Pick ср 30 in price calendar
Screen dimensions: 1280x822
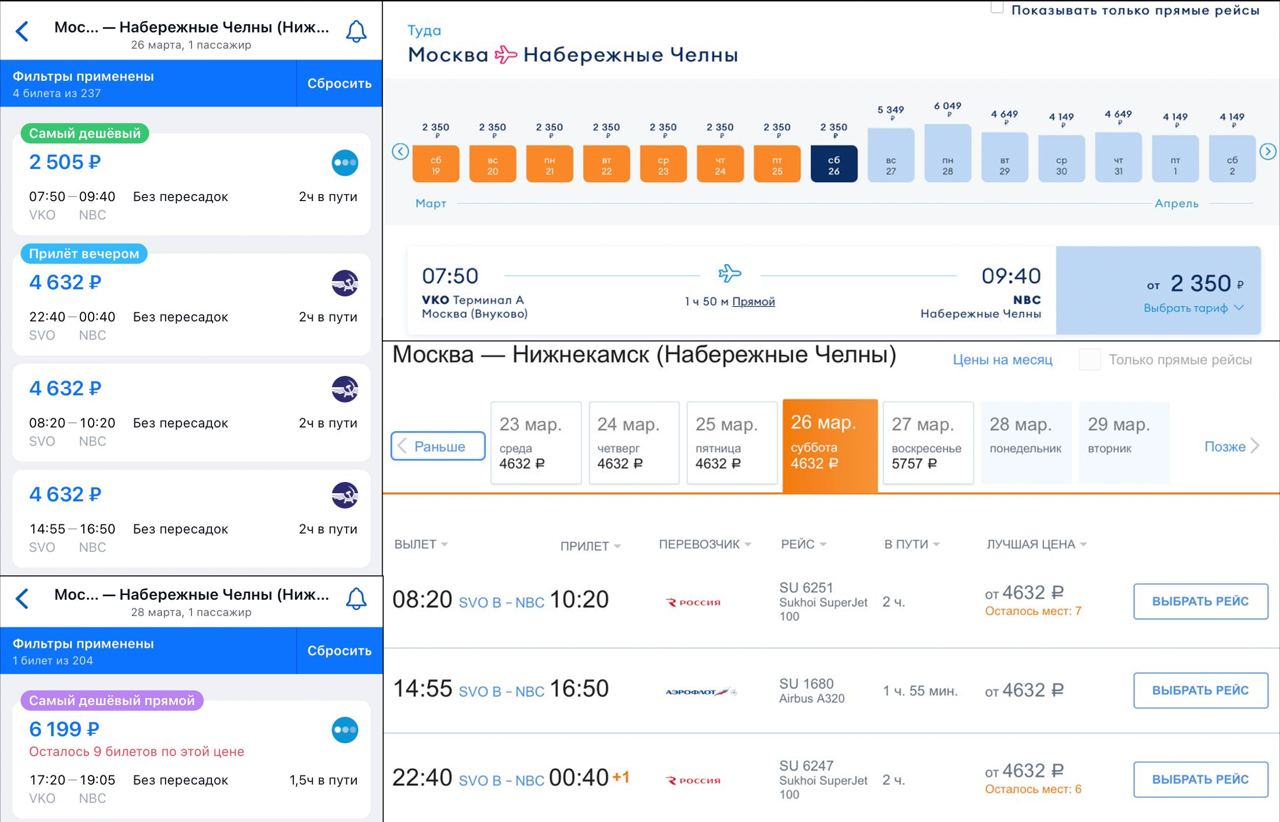1062,158
